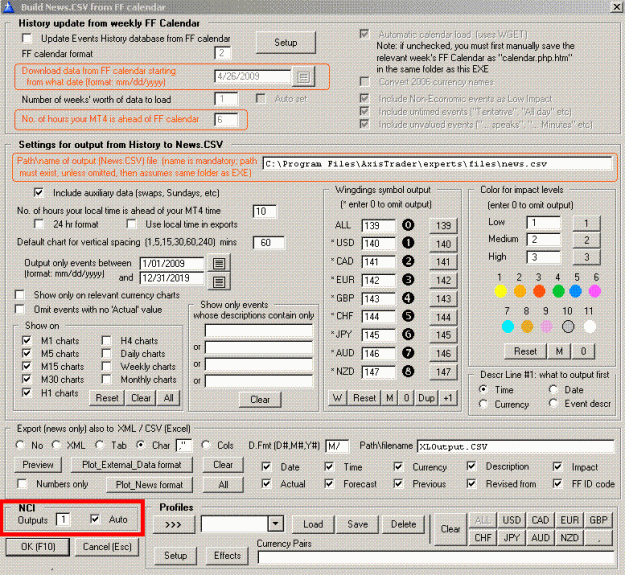Click the News.CSV output path field

(x=437, y=164)
